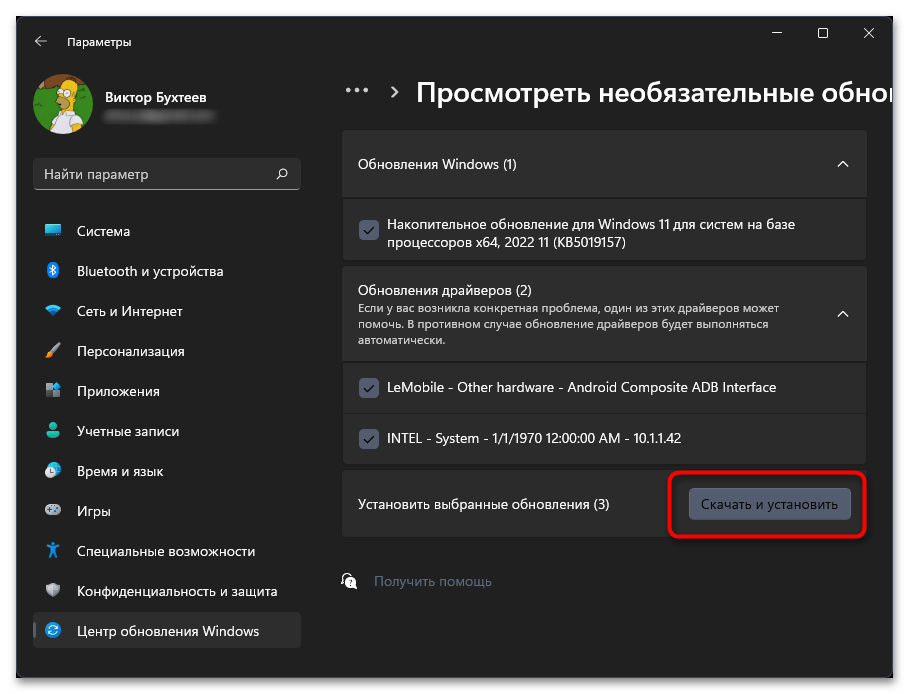The image size is (909, 694).
Task: Click the search magnifier icon
Action: click(282, 174)
